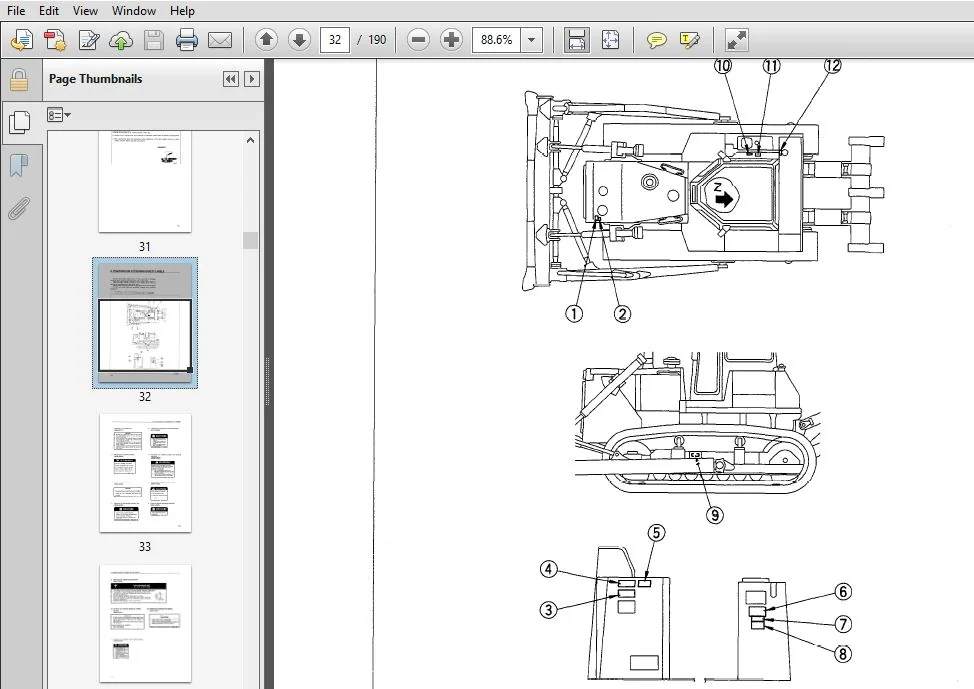974x689 pixels.
Task: Open the Bookmarks panel icon
Action: 19,165
